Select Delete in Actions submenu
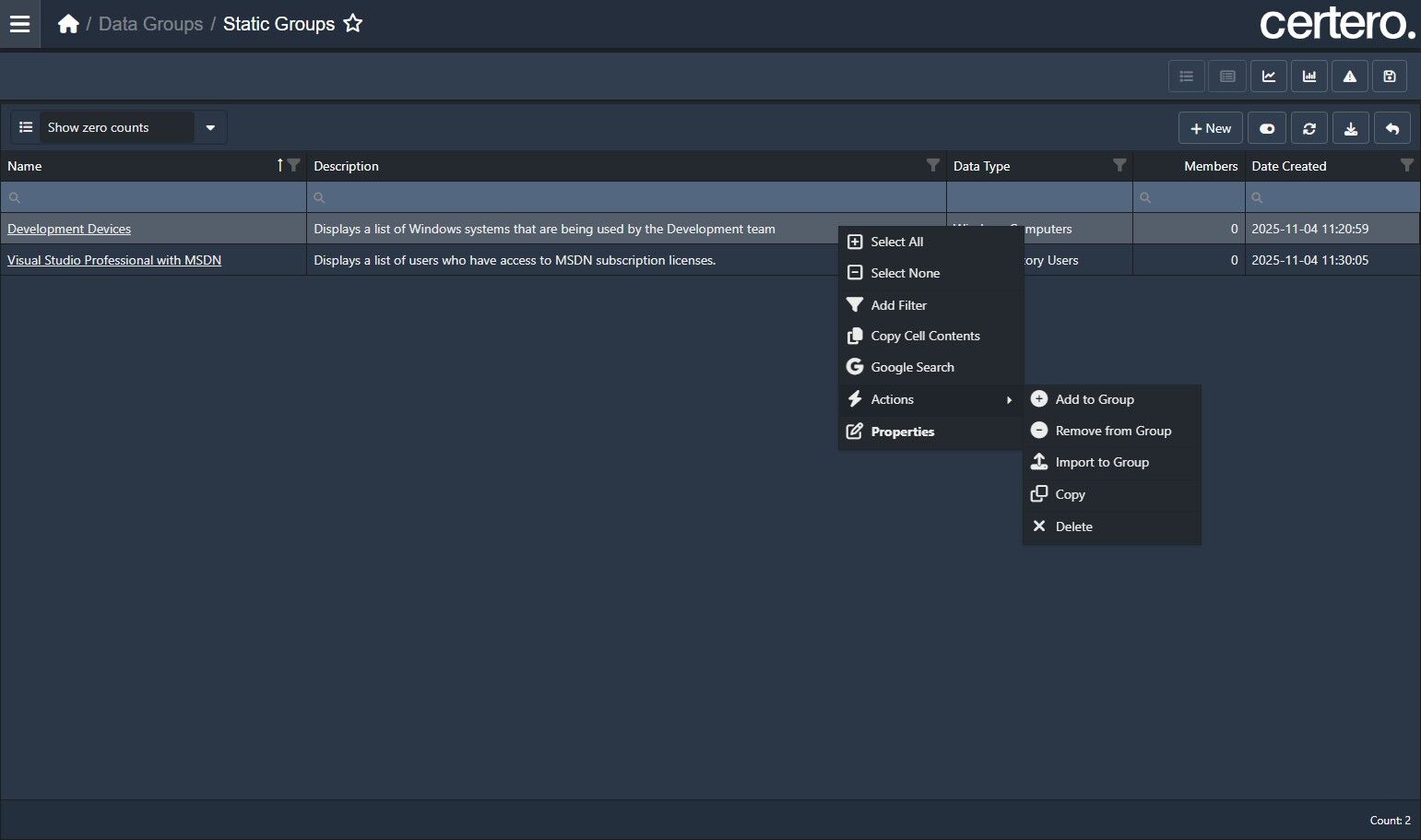Viewport: 1421px width, 840px height. [1111, 526]
